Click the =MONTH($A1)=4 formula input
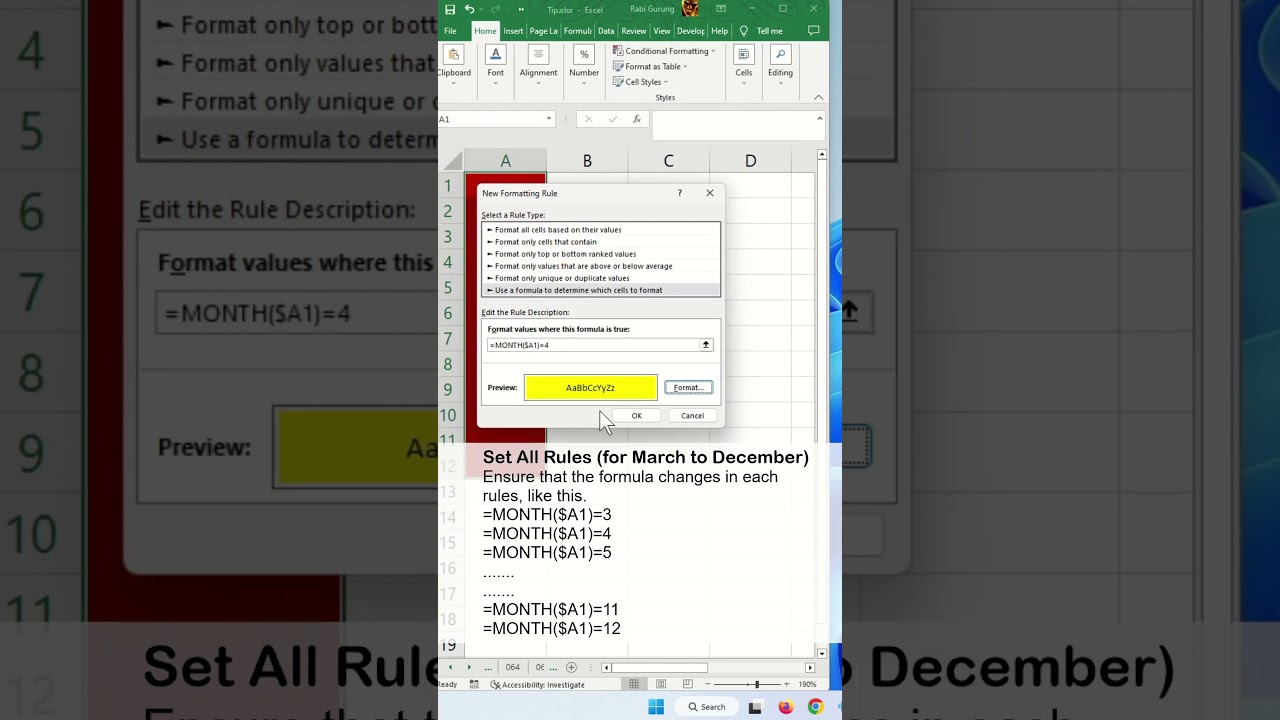Image resolution: width=1280 pixels, height=720 pixels. (x=593, y=345)
